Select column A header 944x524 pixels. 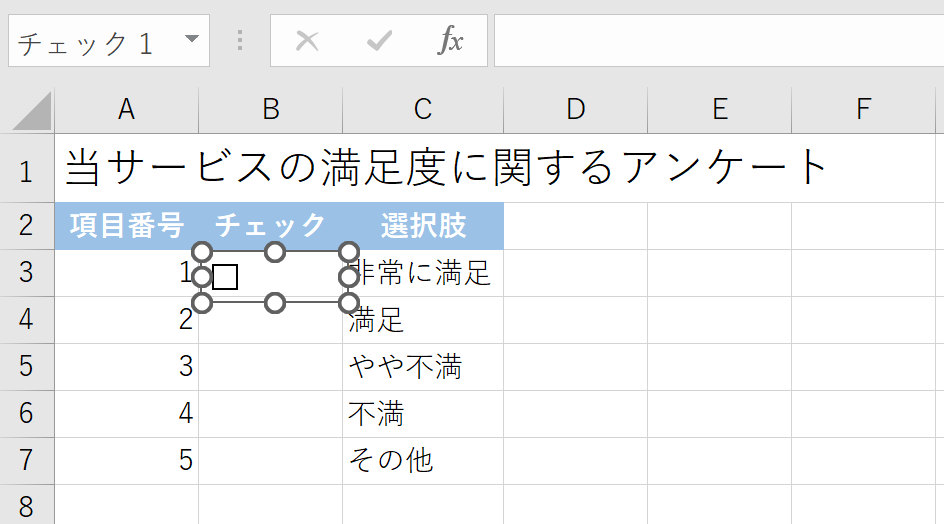126,110
